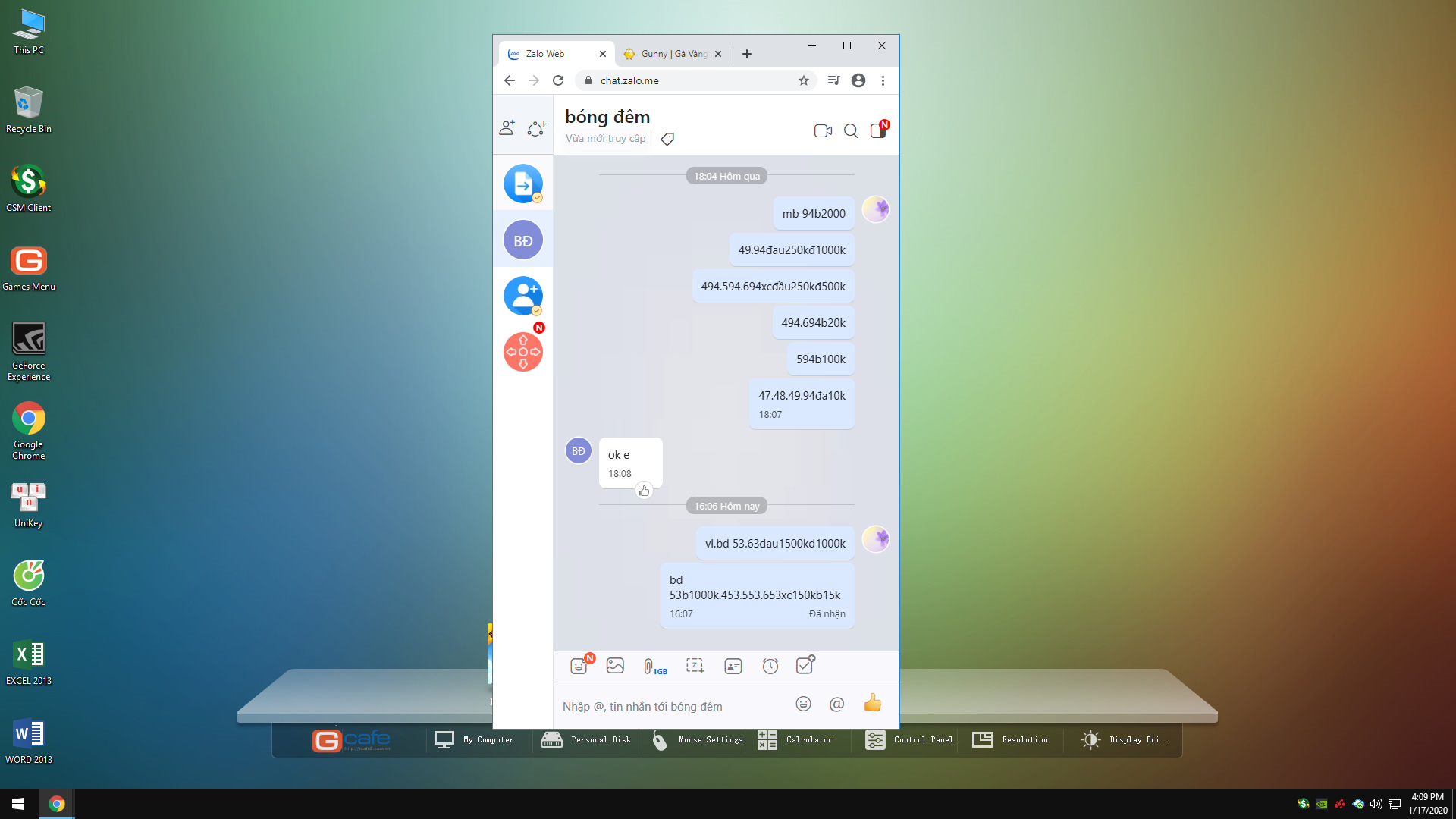
Task: Click the add friend icon
Action: pos(507,128)
